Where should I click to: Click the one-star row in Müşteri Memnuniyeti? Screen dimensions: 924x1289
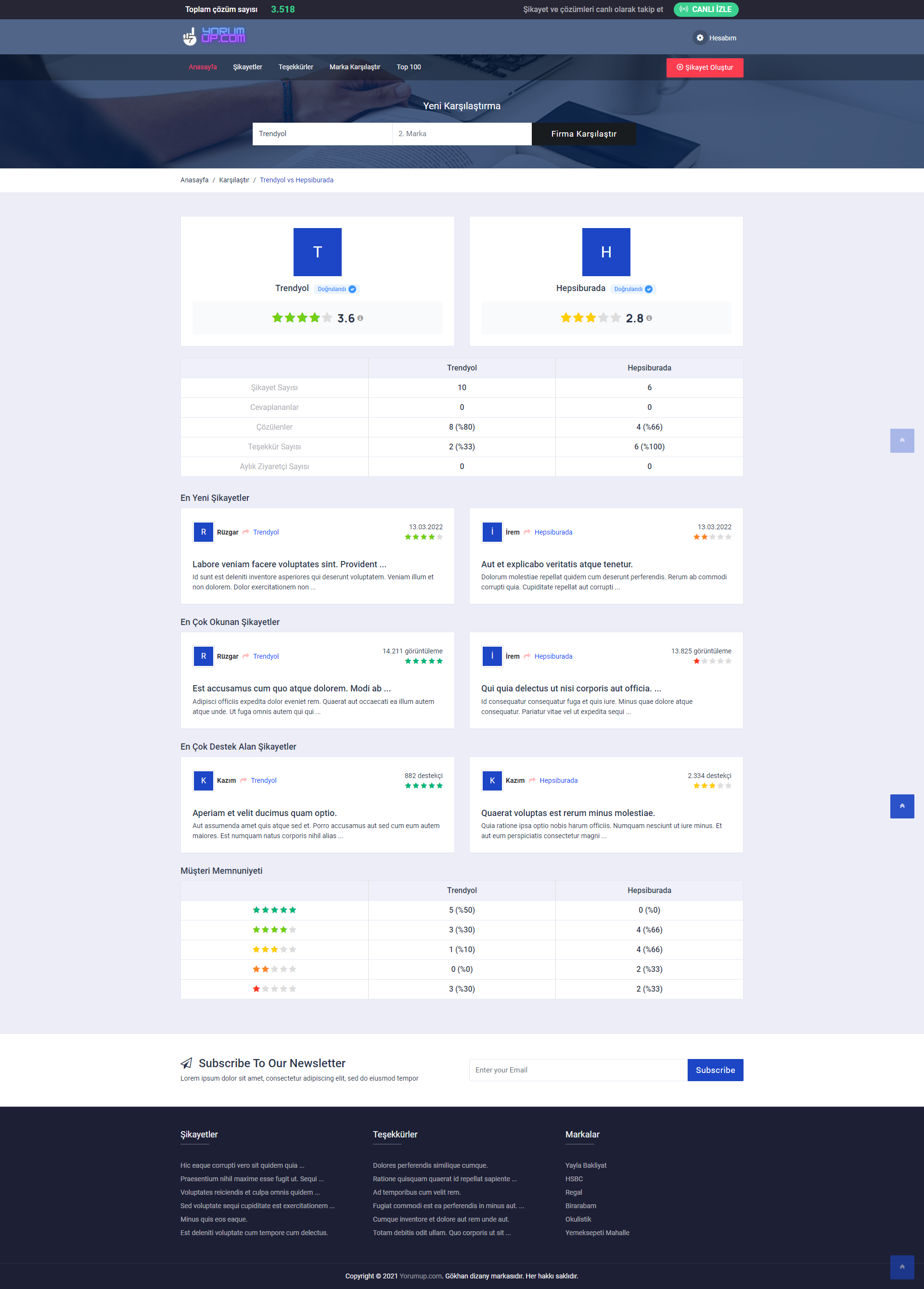click(462, 989)
